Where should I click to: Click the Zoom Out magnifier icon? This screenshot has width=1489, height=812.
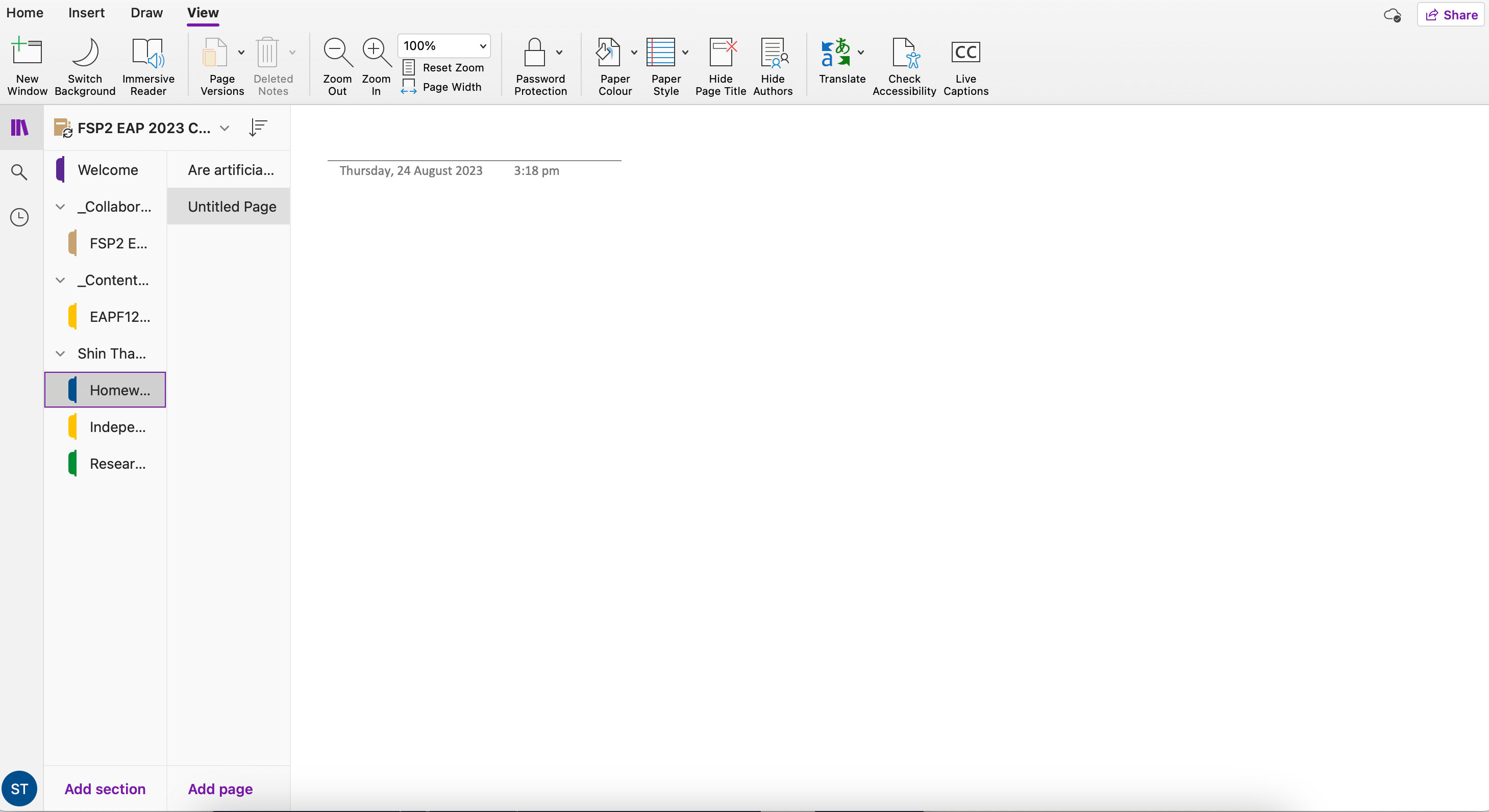point(338,53)
